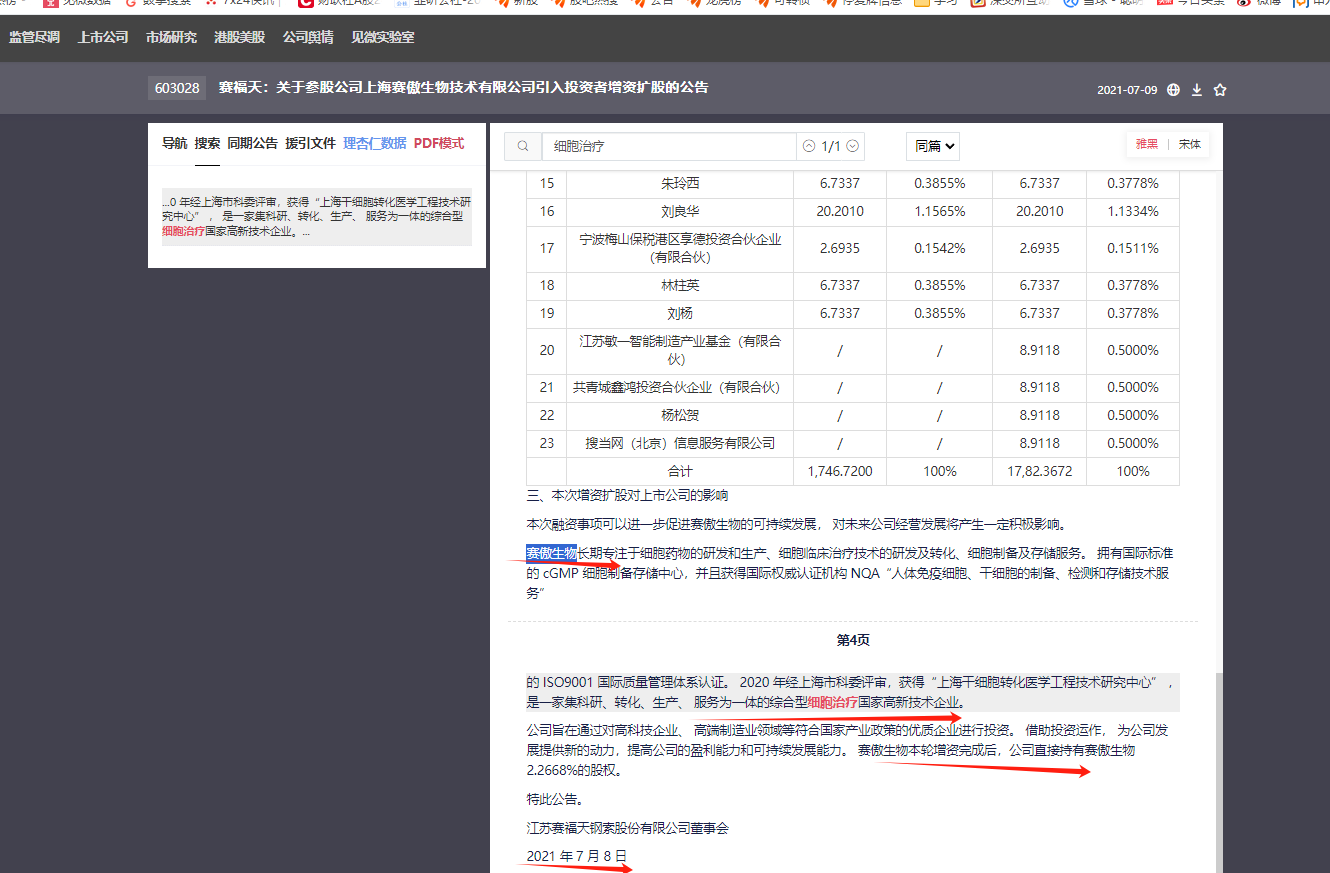Viewport: 1330px width, 873px height.
Task: Switch font to 宋体
Action: coord(1190,144)
